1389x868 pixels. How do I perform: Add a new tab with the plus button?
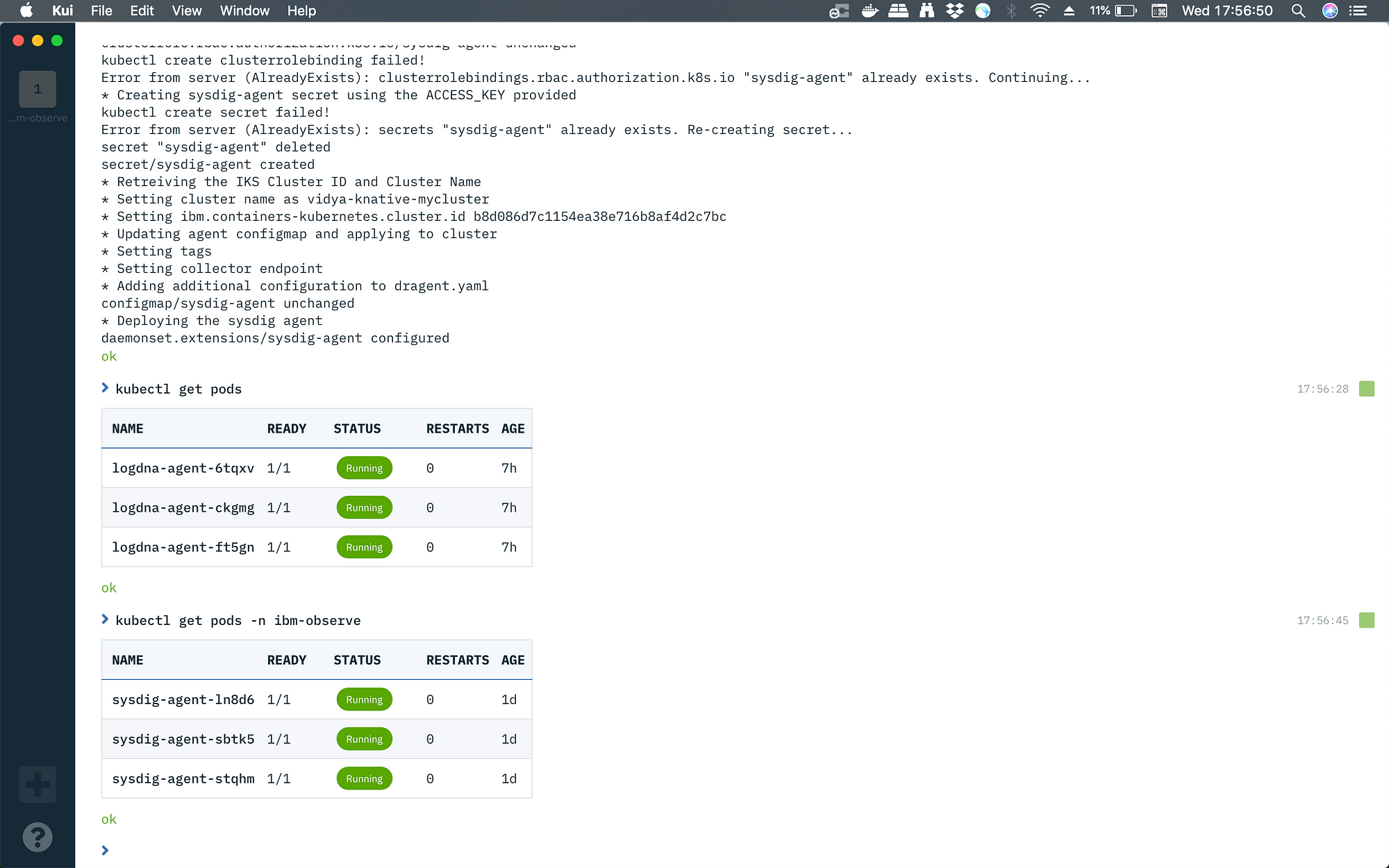coord(38,785)
